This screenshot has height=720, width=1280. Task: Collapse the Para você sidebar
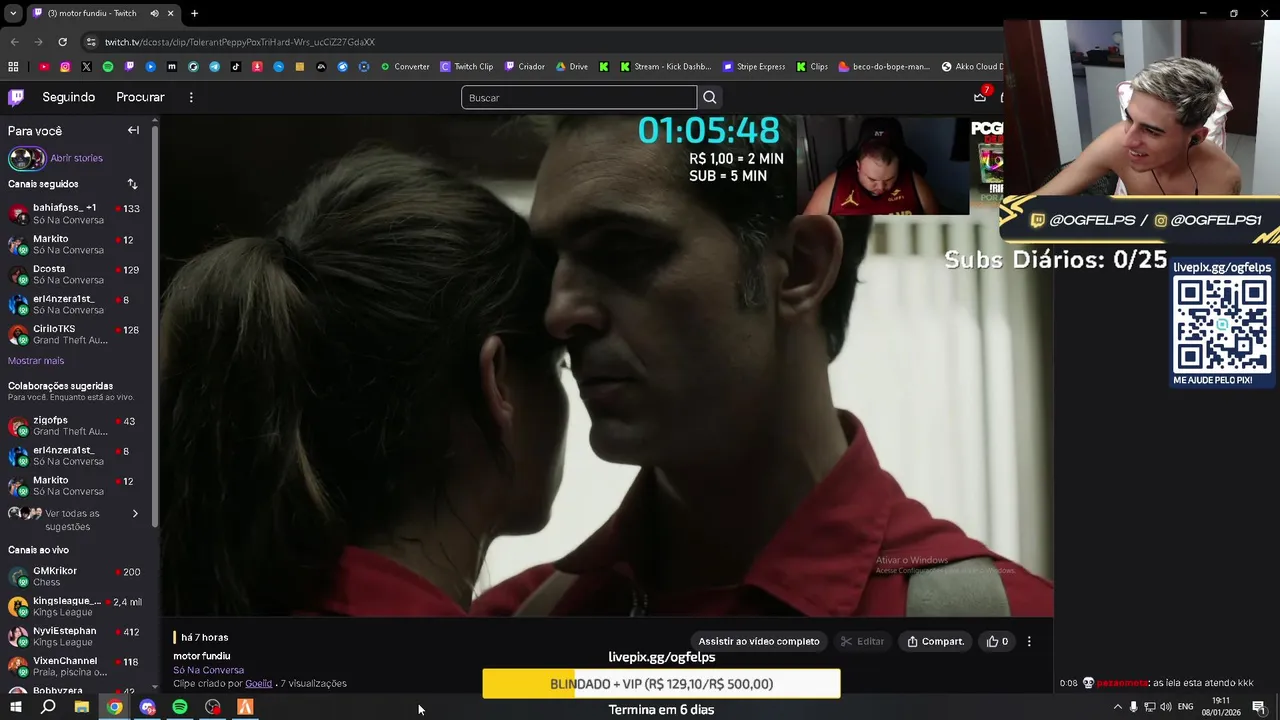point(133,130)
